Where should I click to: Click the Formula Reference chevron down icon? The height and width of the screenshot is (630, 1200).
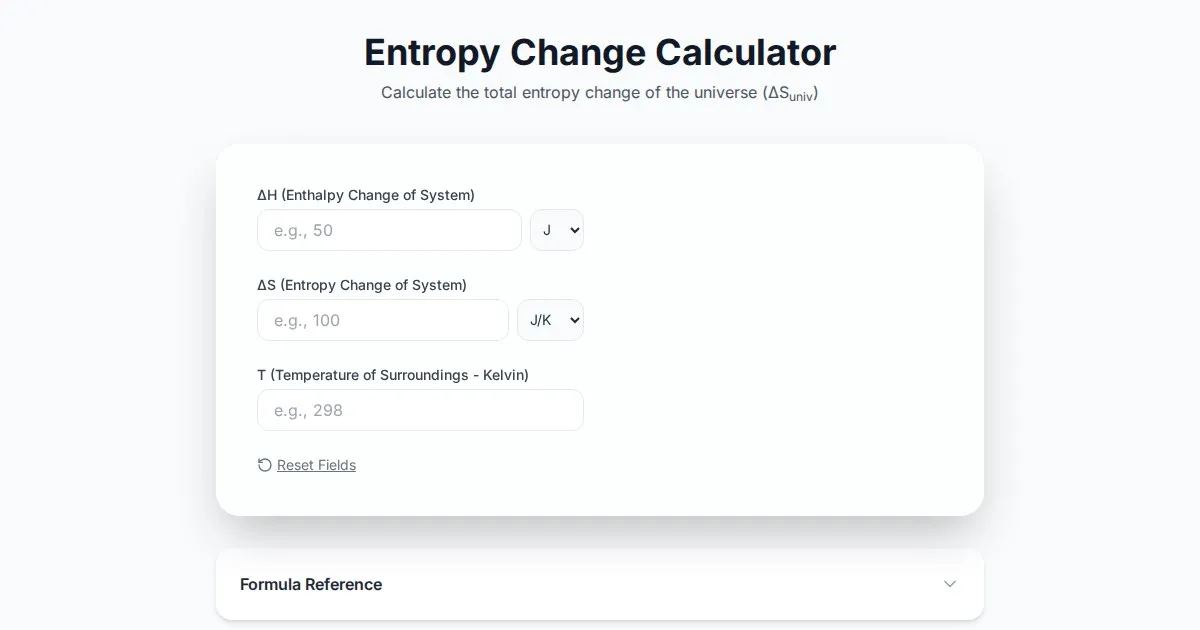point(950,584)
